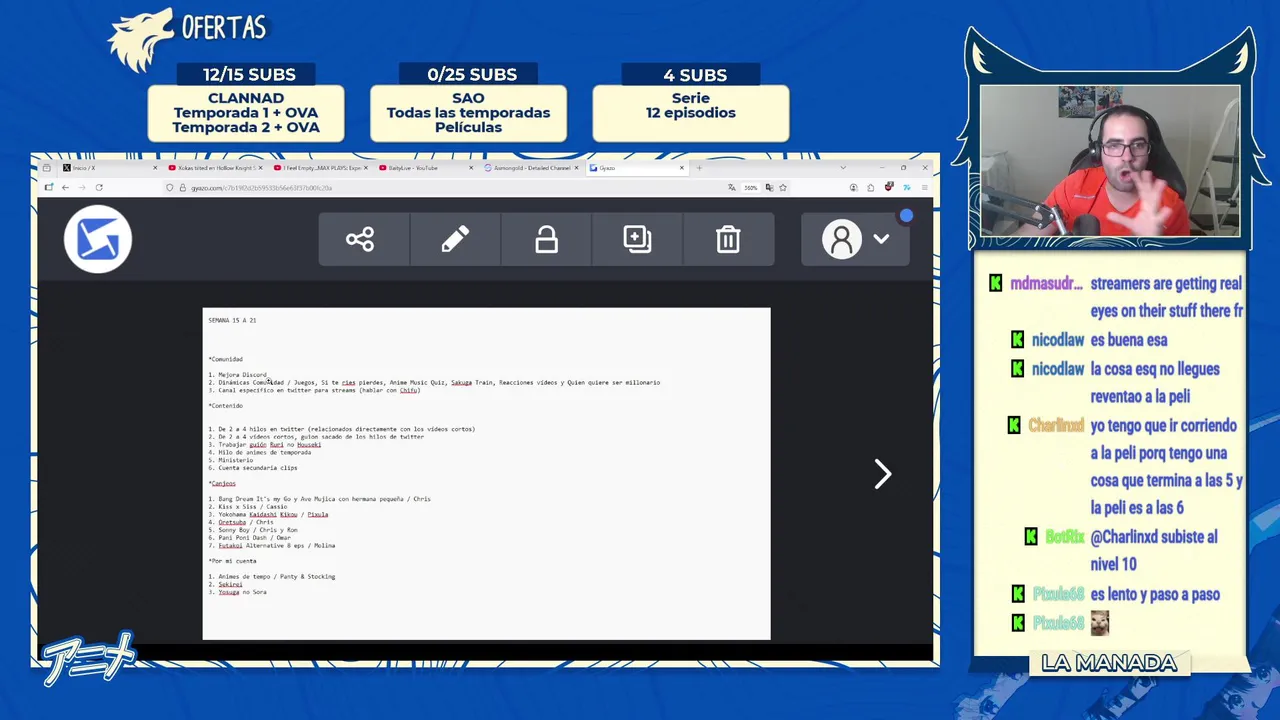Open the browser hamburger menu
The width and height of the screenshot is (1280, 720).
click(924, 188)
